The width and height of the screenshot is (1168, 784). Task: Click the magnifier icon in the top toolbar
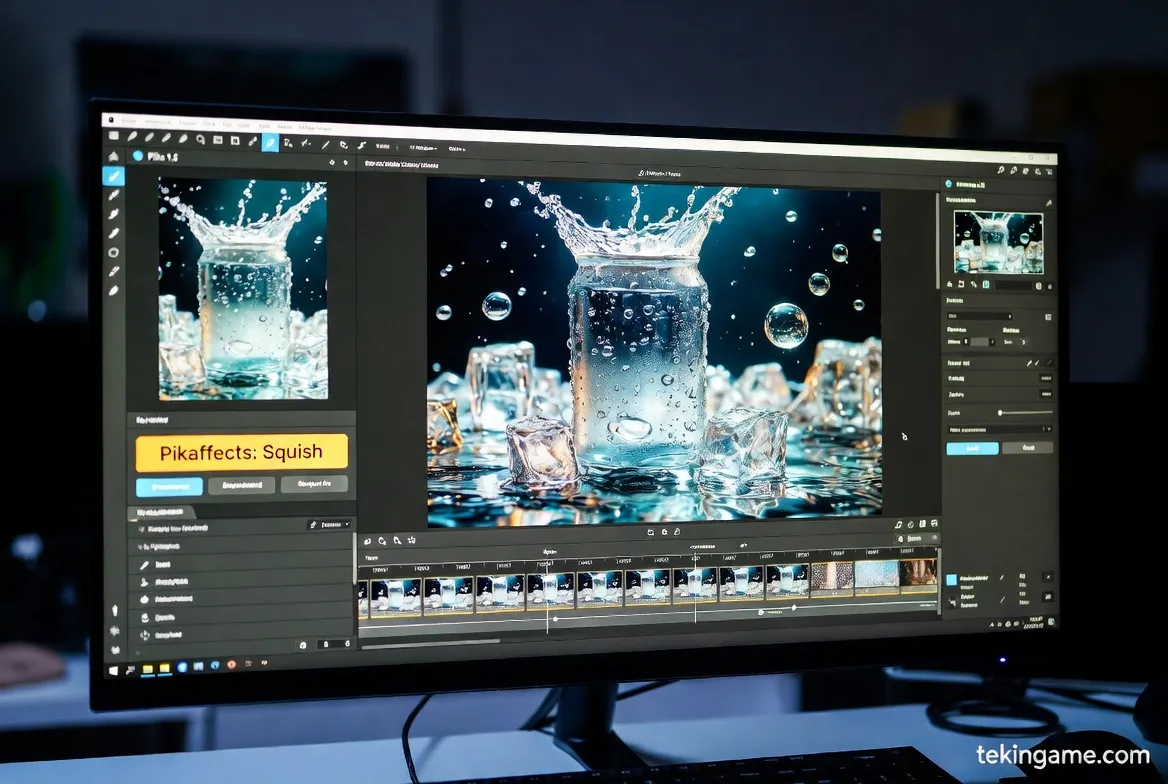pos(201,139)
